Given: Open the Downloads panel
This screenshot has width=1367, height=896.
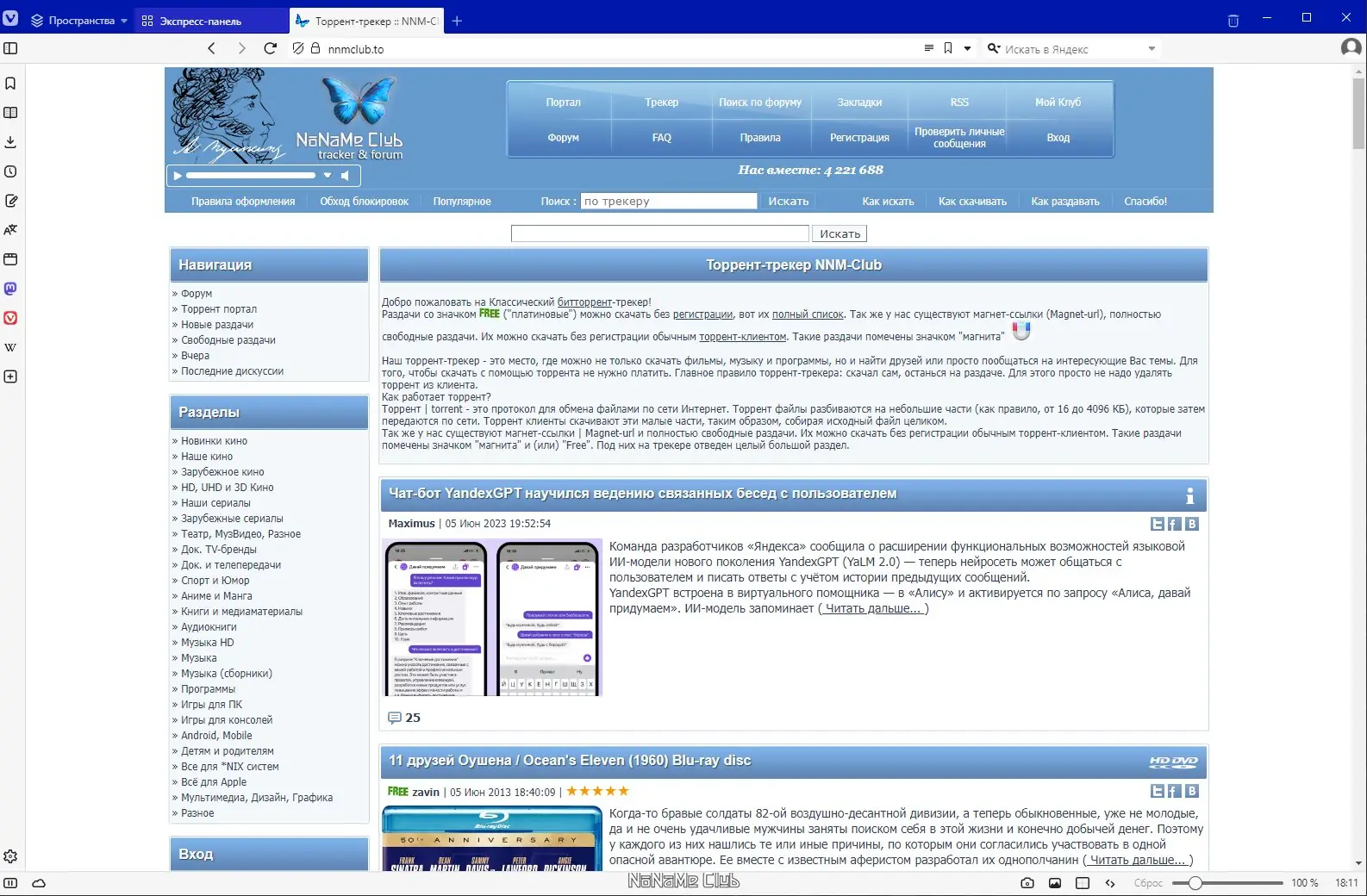Looking at the screenshot, I should click(x=10, y=142).
